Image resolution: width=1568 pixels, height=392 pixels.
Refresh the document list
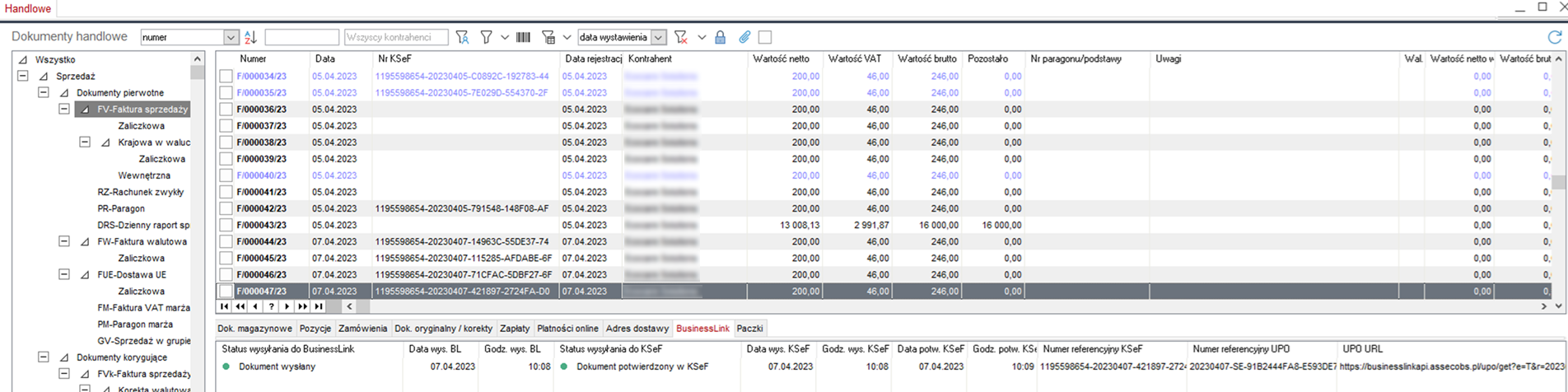point(1554,37)
